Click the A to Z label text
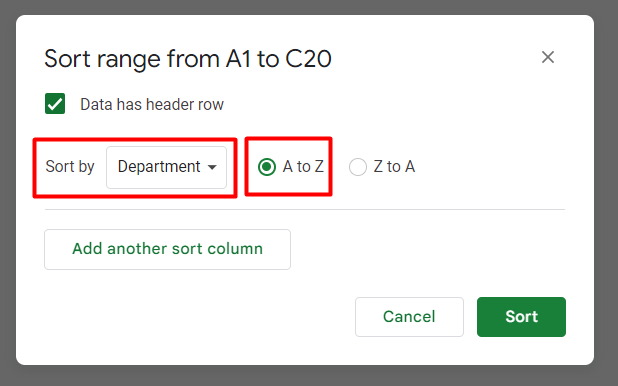The height and width of the screenshot is (386, 618). pyautogui.click(x=303, y=166)
